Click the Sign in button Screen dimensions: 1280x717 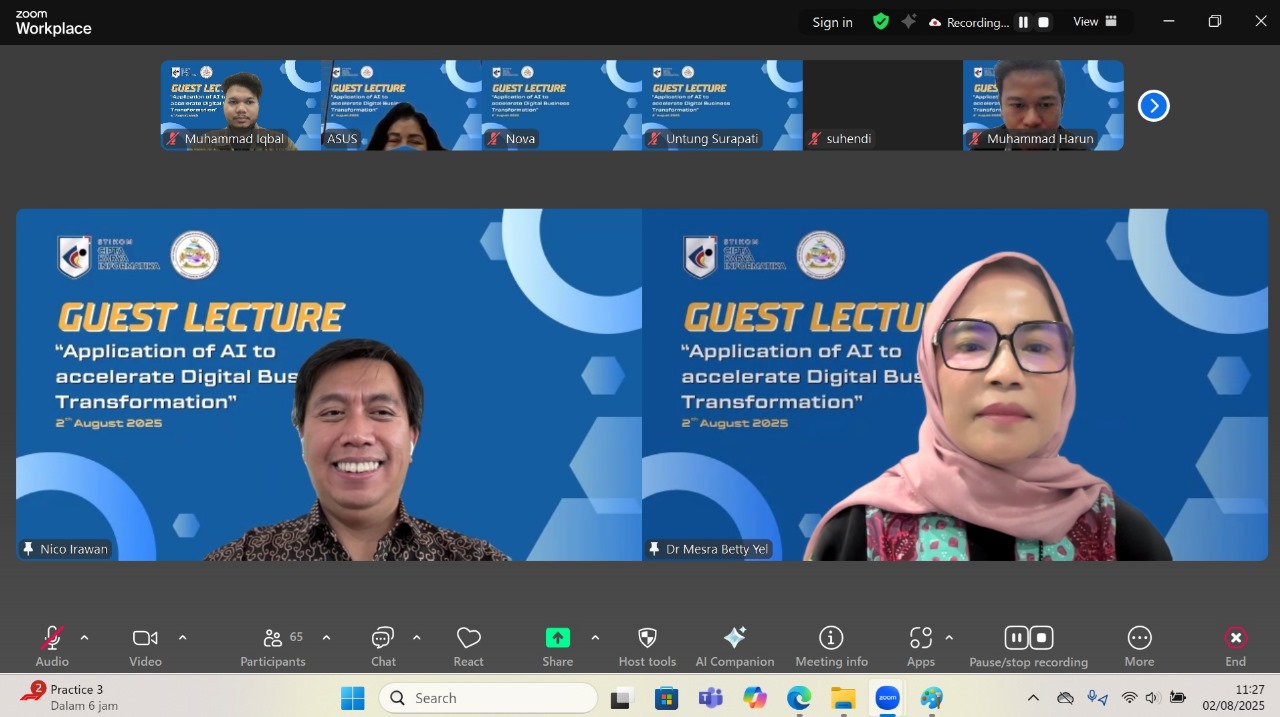[832, 22]
